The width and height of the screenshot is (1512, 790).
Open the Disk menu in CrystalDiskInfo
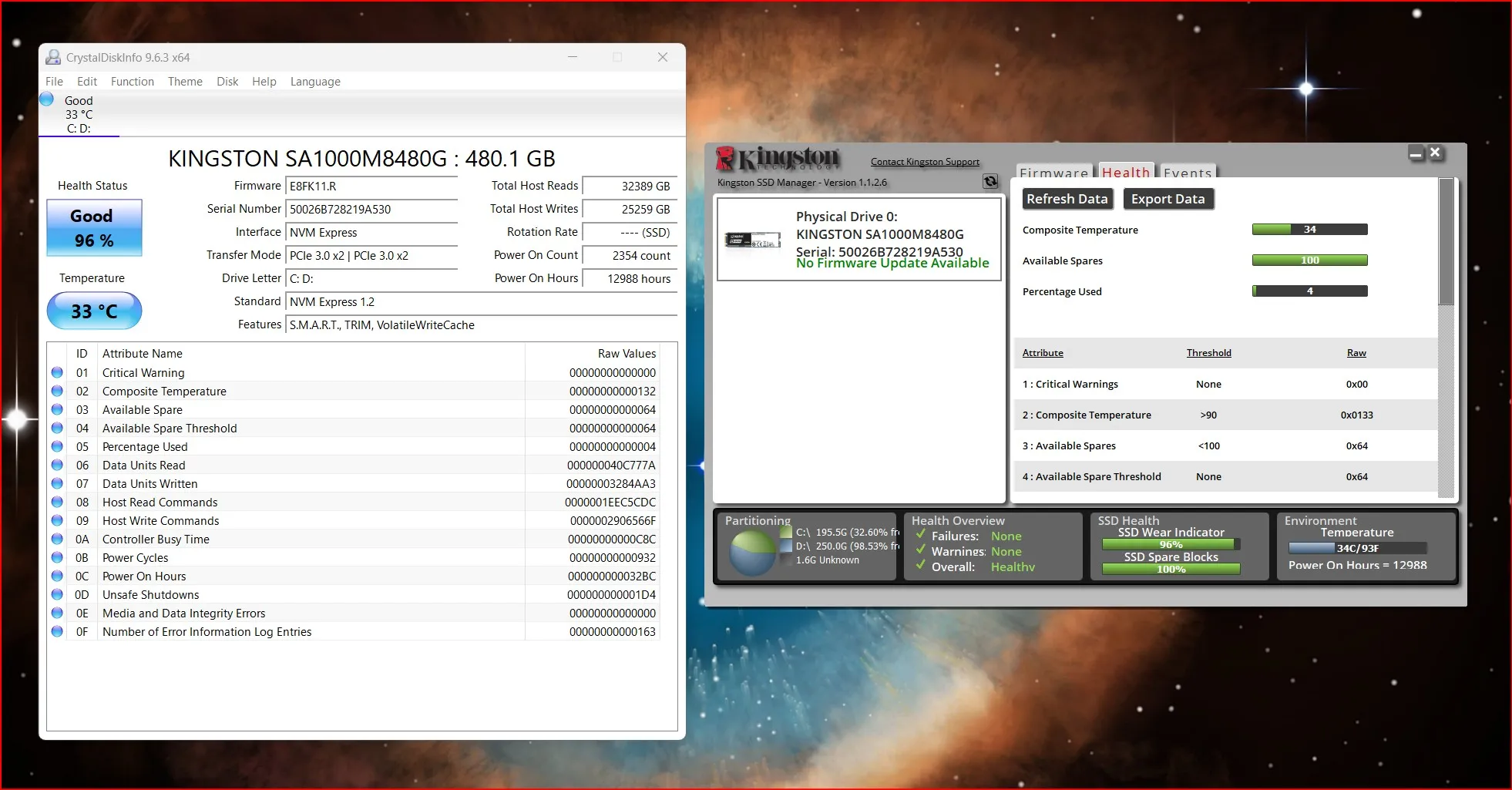coord(227,82)
